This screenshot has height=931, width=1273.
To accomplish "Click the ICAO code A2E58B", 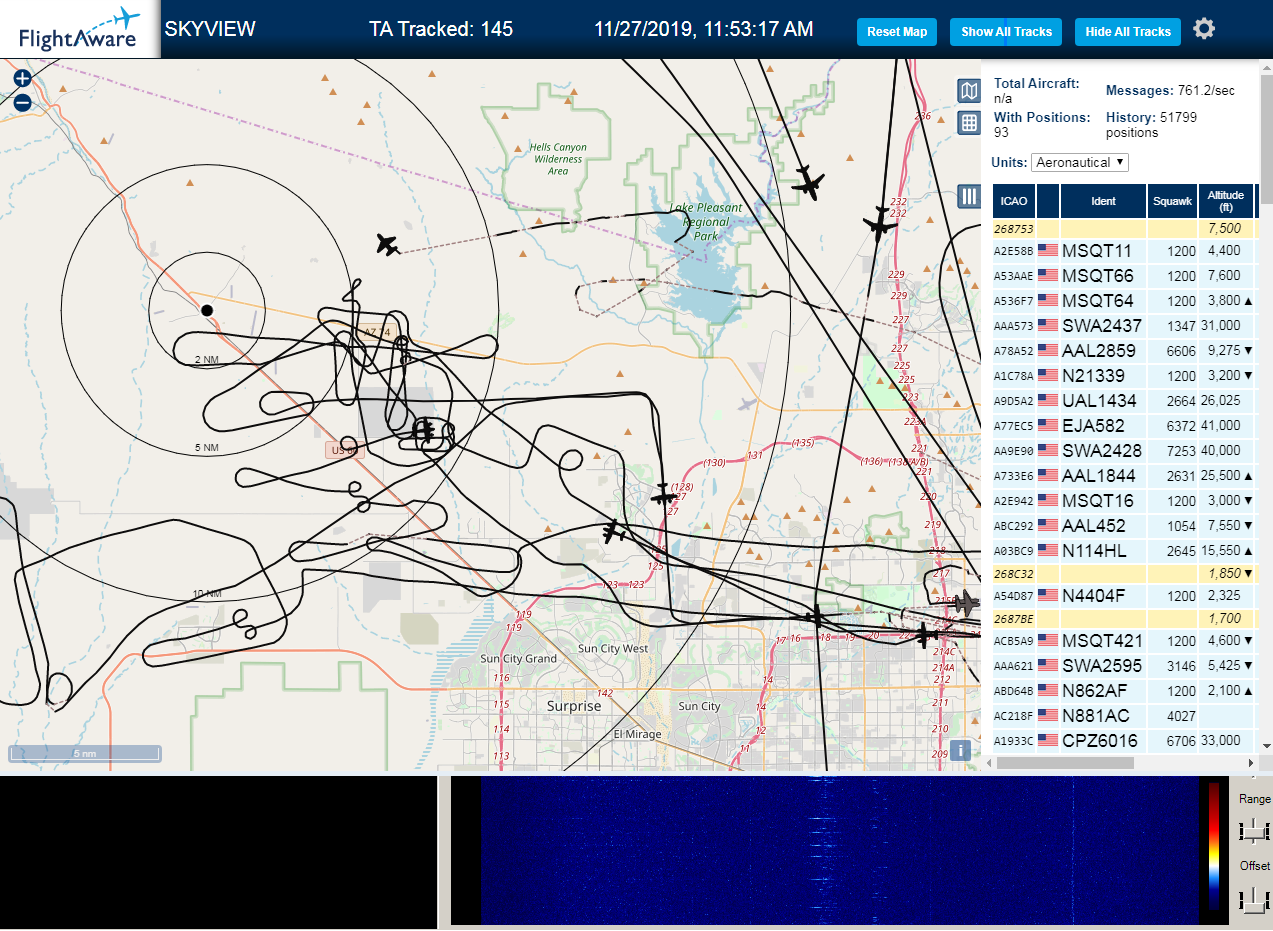I will click(x=1013, y=251).
